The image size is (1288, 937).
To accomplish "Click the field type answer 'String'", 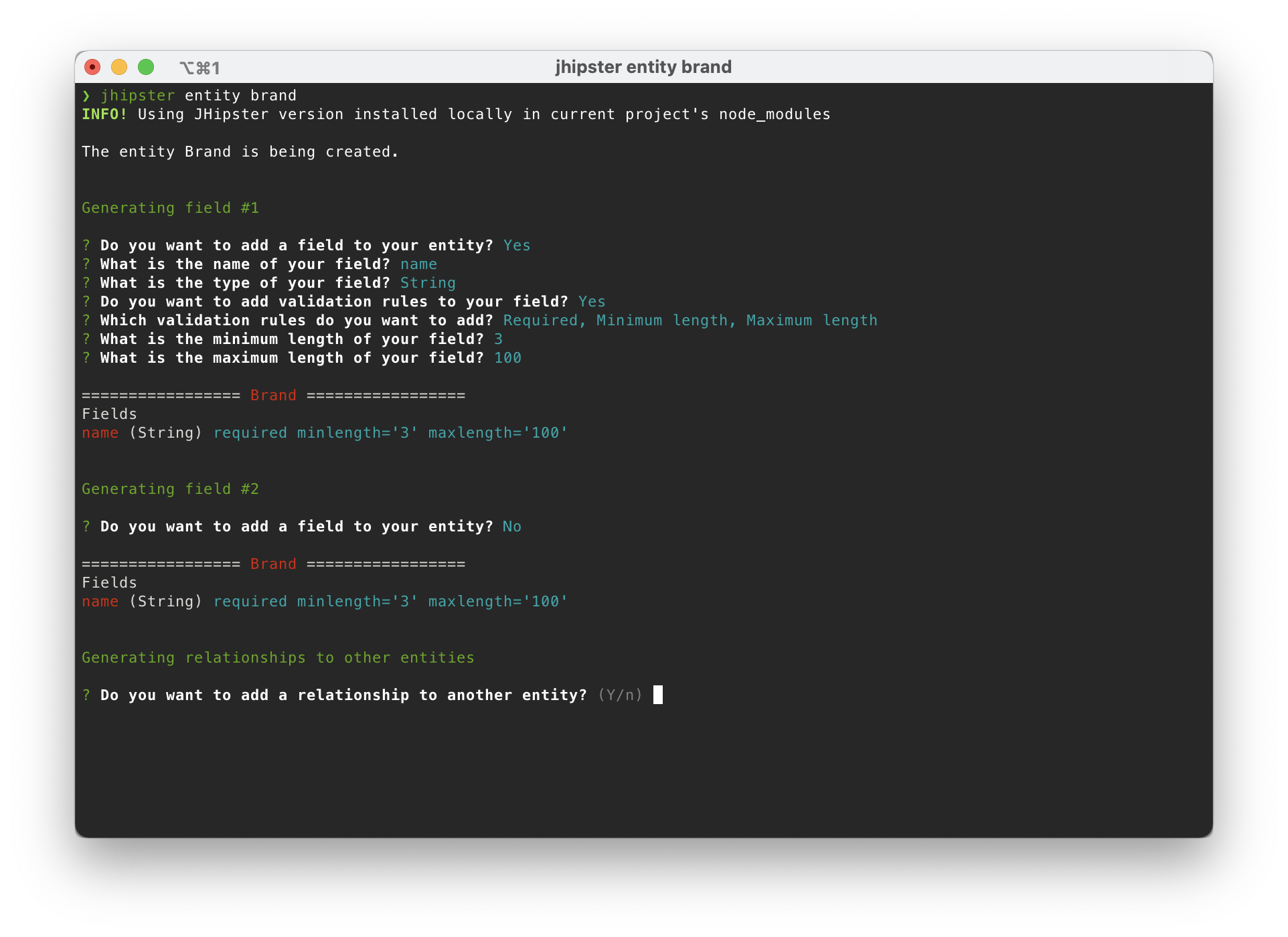I will (428, 283).
